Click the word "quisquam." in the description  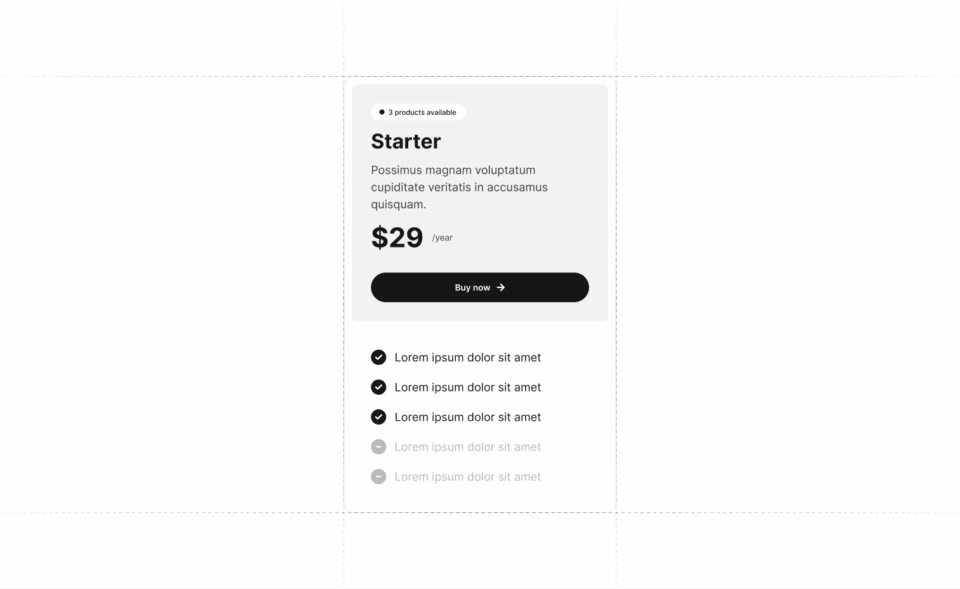(398, 205)
